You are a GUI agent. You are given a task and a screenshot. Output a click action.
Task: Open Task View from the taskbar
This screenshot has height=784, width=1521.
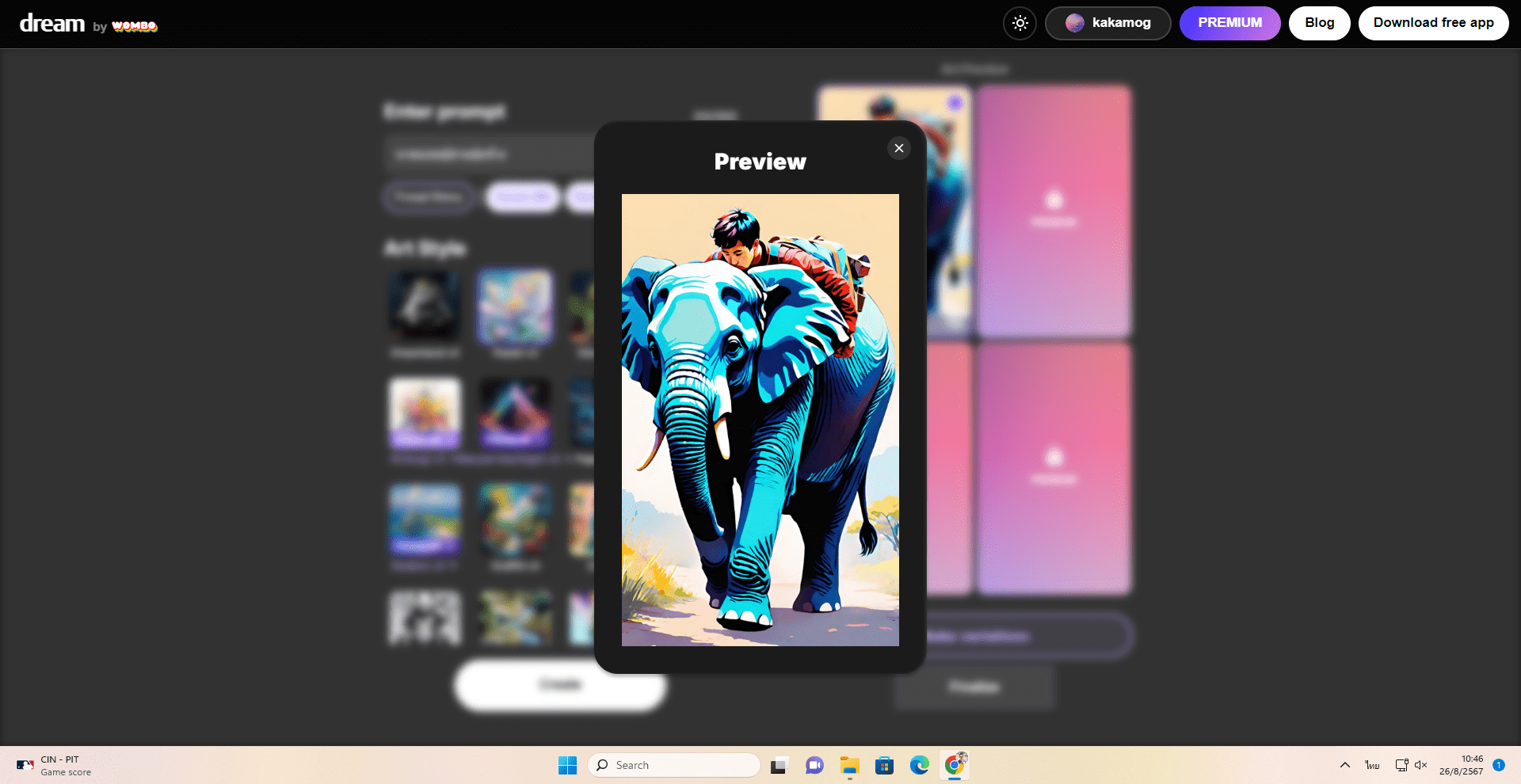tap(778, 765)
